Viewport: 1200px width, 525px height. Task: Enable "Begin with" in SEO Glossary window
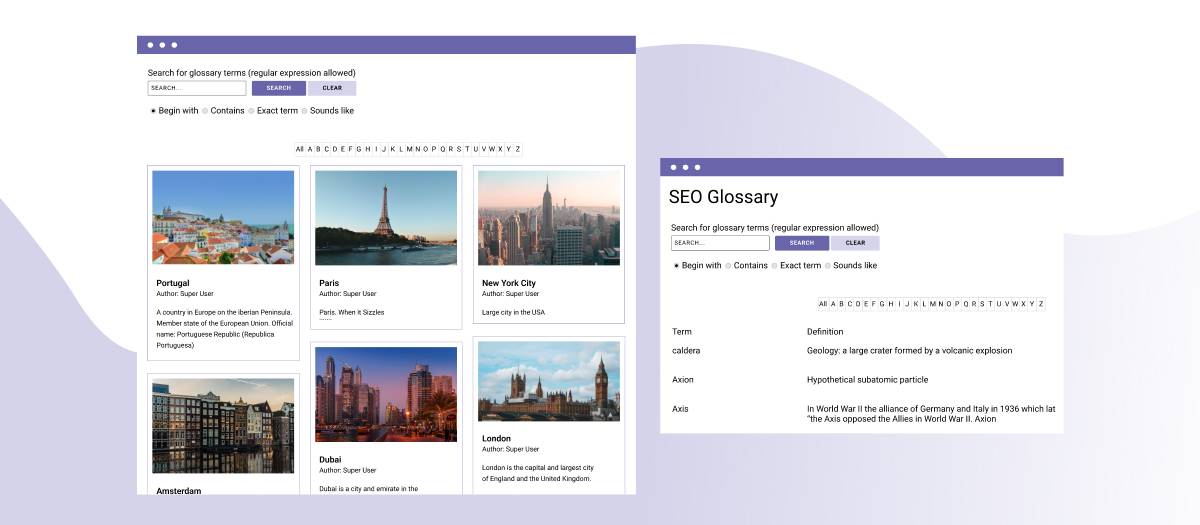(677, 266)
